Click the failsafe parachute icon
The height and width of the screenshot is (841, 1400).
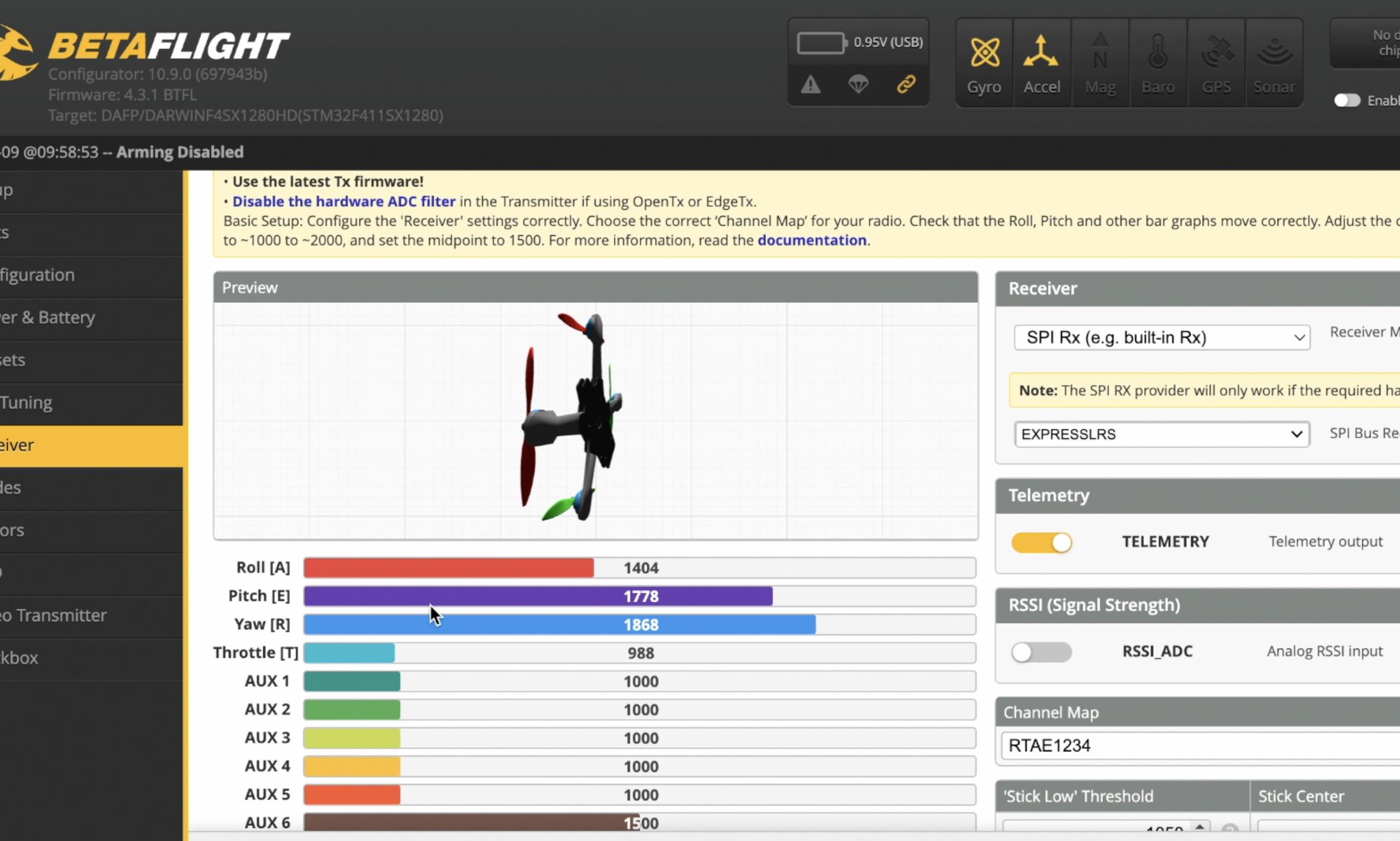click(858, 85)
